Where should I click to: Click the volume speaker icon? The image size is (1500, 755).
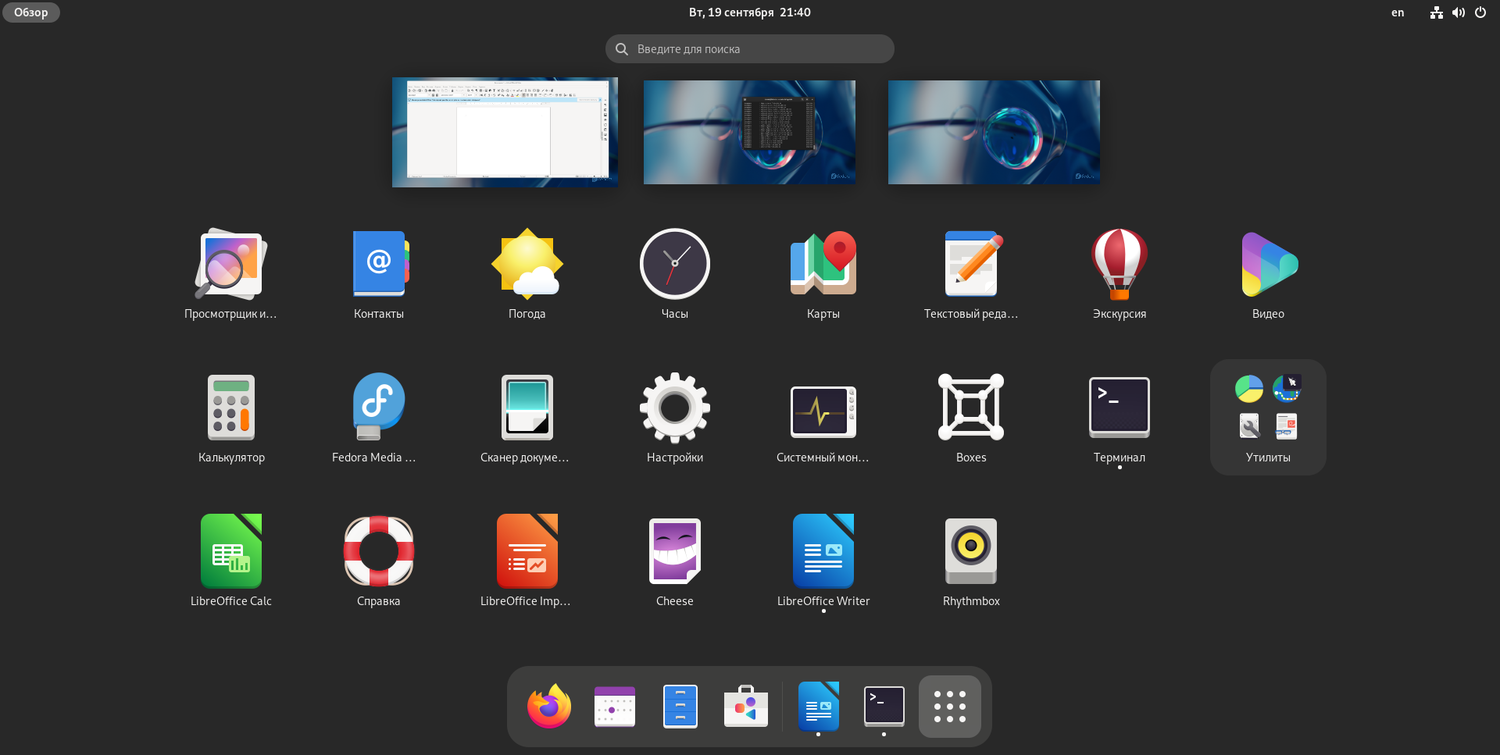tap(1459, 13)
